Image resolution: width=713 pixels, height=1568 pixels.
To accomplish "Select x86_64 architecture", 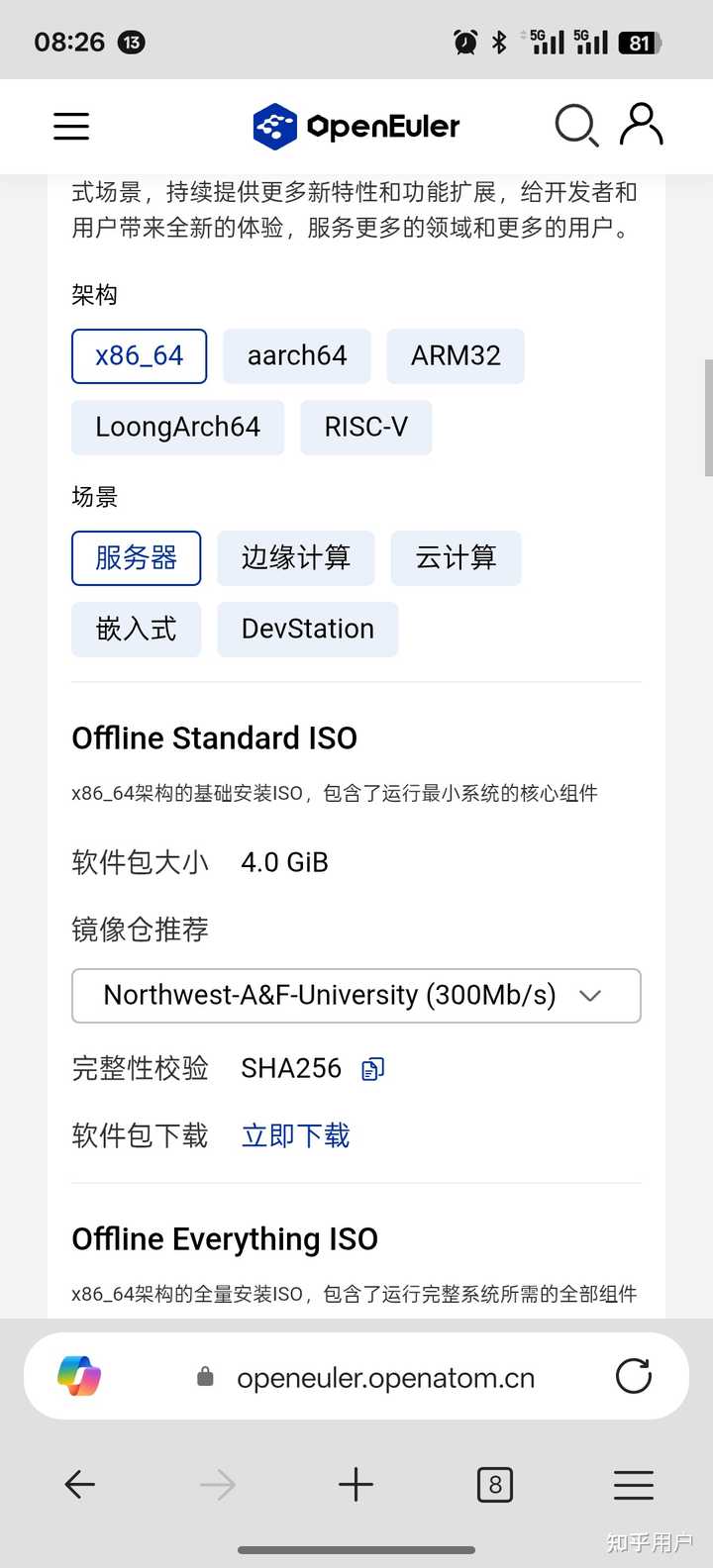I will [139, 356].
